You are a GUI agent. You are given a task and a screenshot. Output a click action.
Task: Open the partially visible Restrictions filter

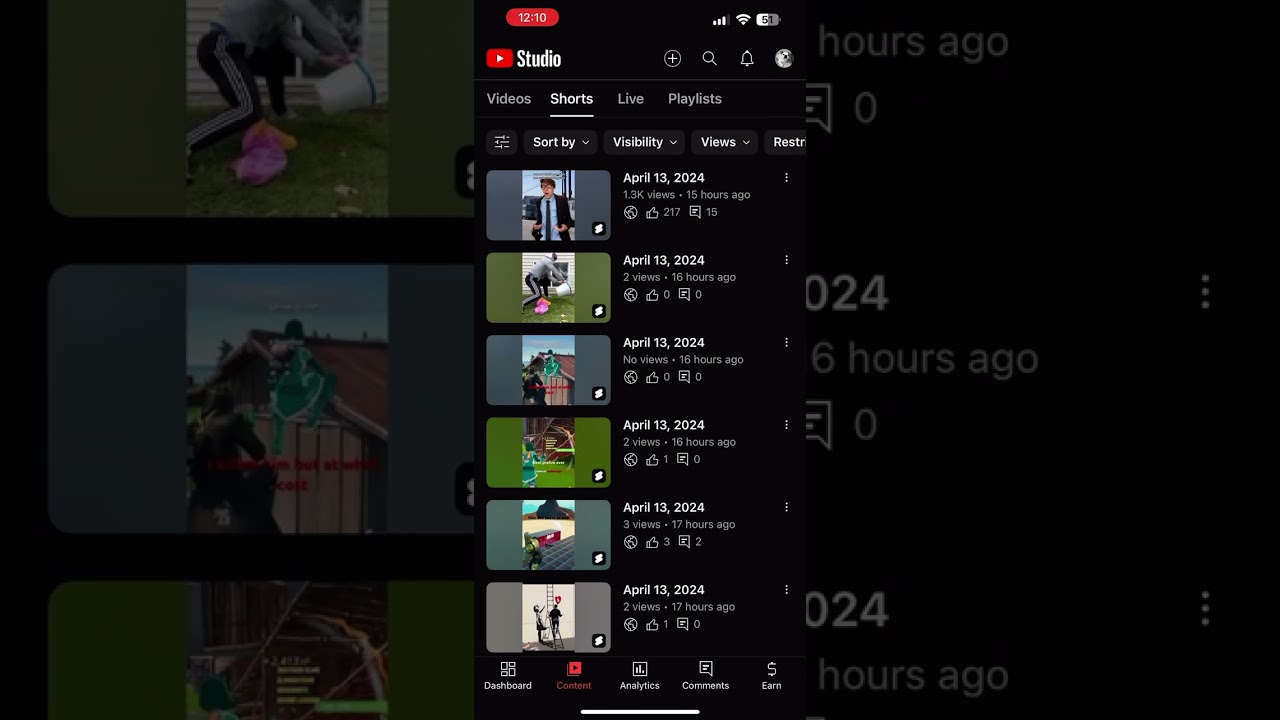[786, 142]
